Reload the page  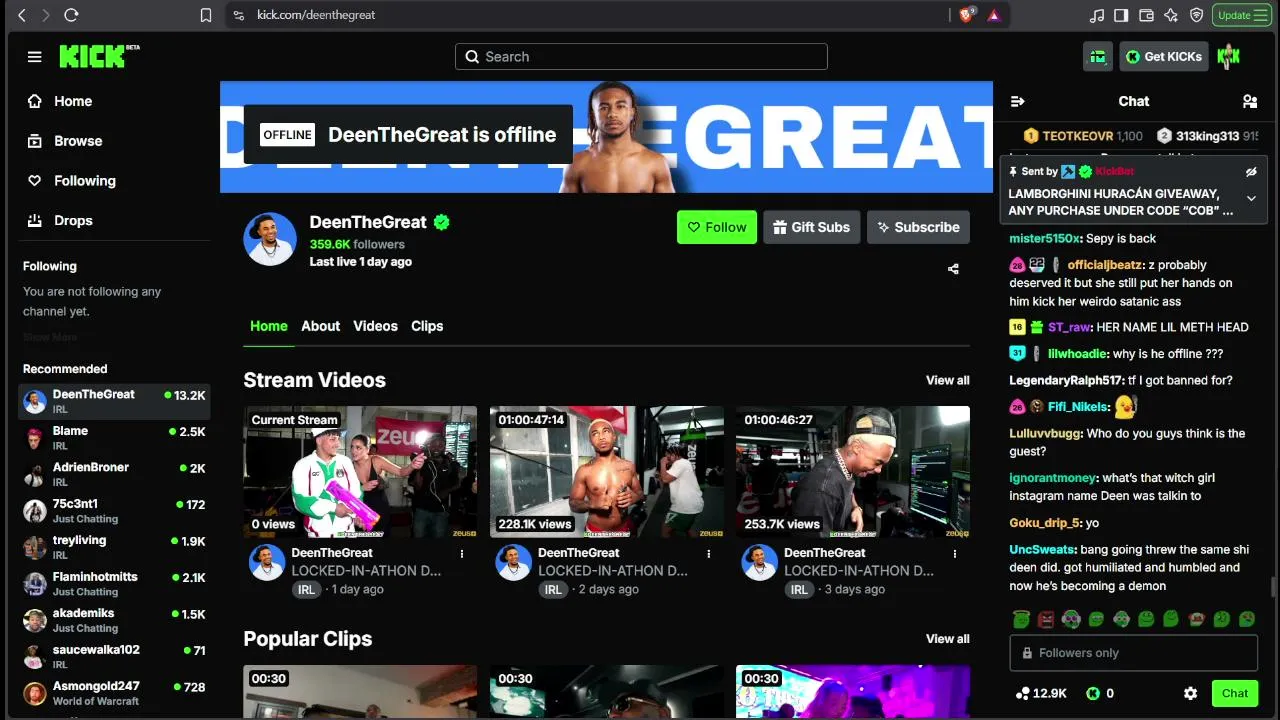(x=71, y=15)
